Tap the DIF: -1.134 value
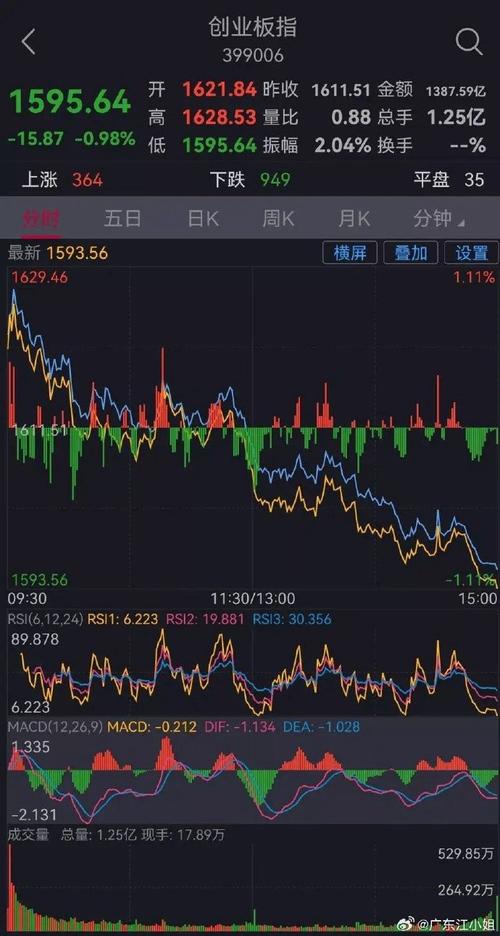500x936 pixels. [240, 726]
